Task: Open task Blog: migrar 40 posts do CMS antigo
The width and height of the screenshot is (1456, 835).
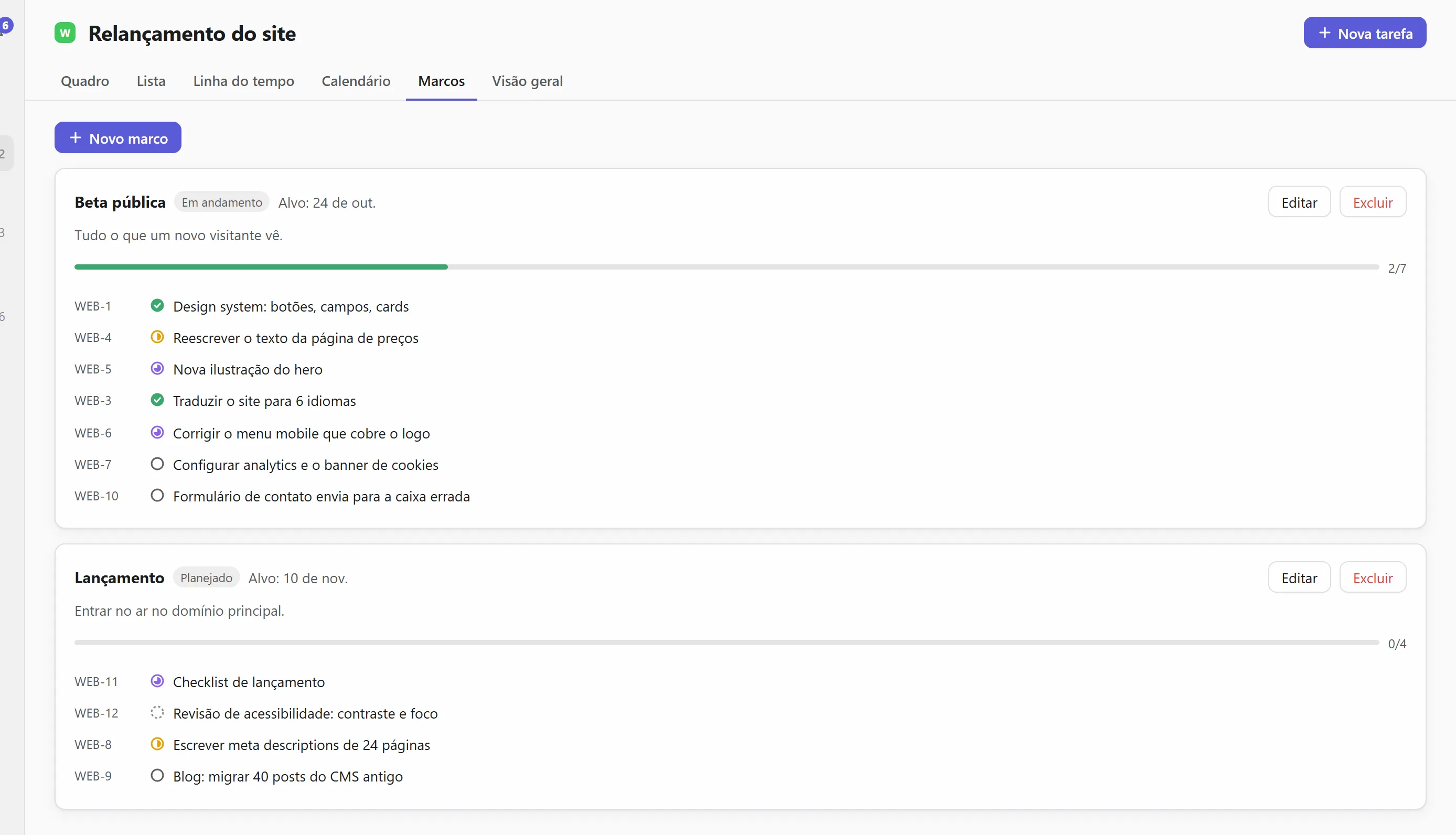Action: 288,777
